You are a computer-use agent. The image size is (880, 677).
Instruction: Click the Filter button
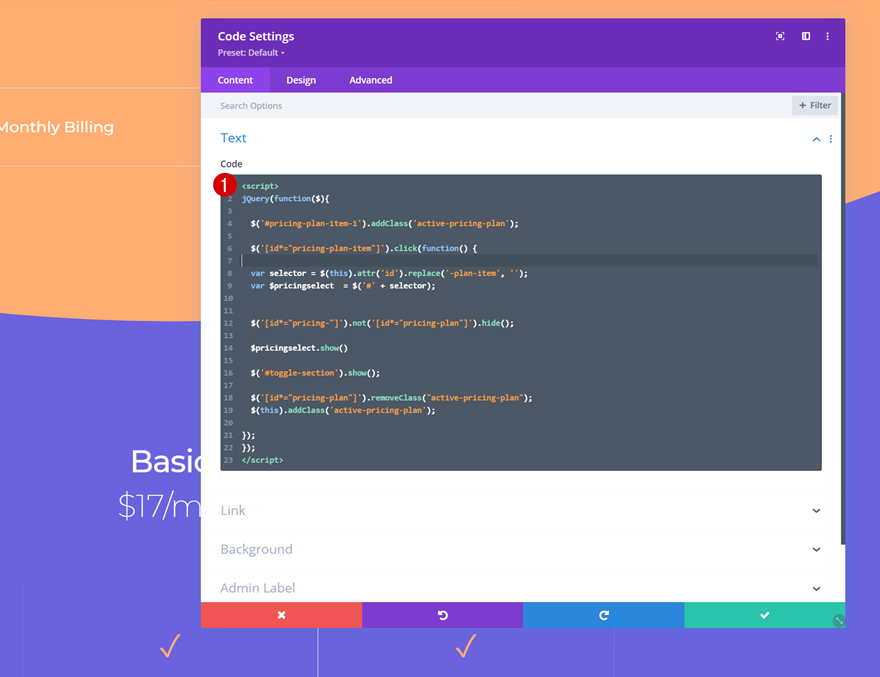(x=814, y=106)
